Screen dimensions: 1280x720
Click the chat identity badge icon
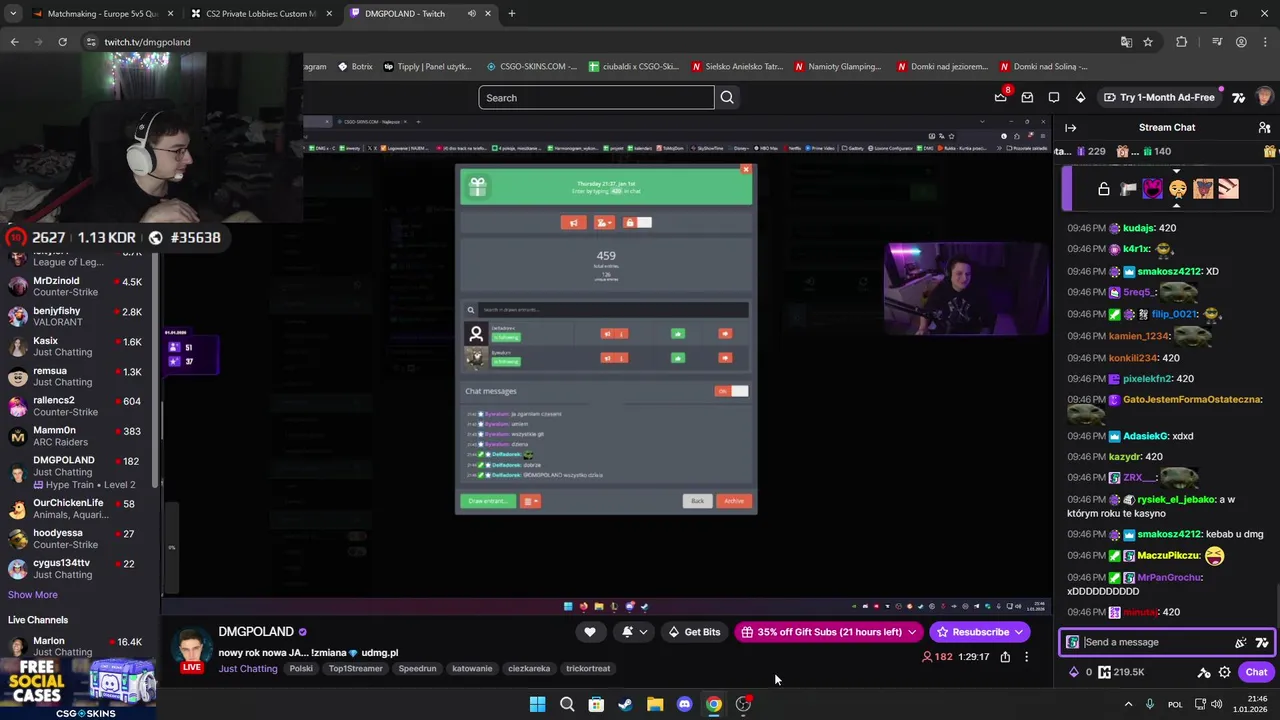[1073, 642]
